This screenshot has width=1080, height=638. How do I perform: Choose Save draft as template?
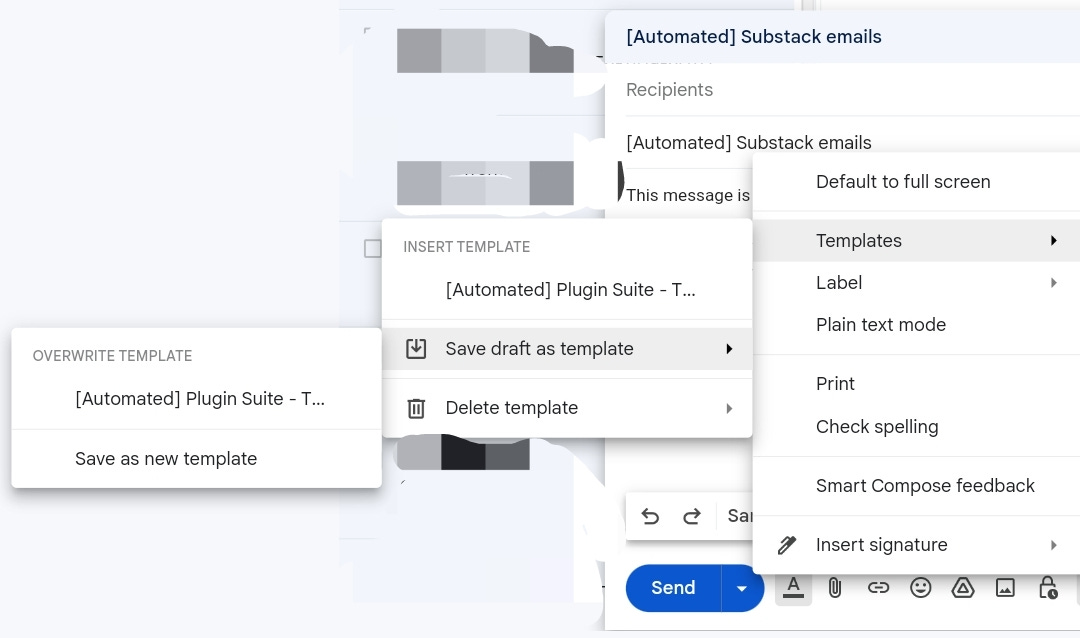click(x=567, y=349)
